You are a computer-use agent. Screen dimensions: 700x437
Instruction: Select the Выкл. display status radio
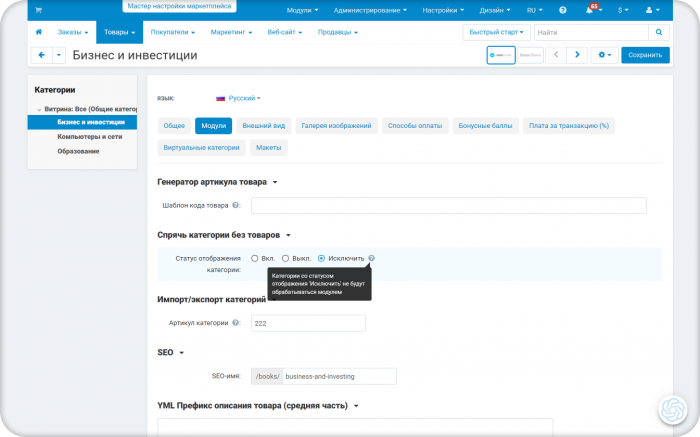[x=285, y=258]
